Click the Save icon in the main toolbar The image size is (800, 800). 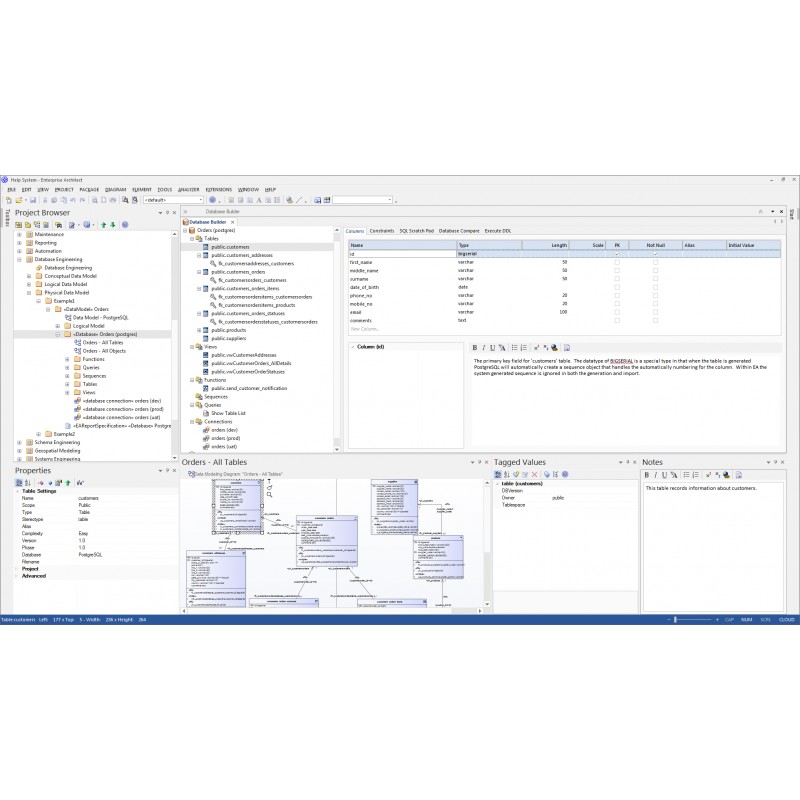click(x=34, y=200)
